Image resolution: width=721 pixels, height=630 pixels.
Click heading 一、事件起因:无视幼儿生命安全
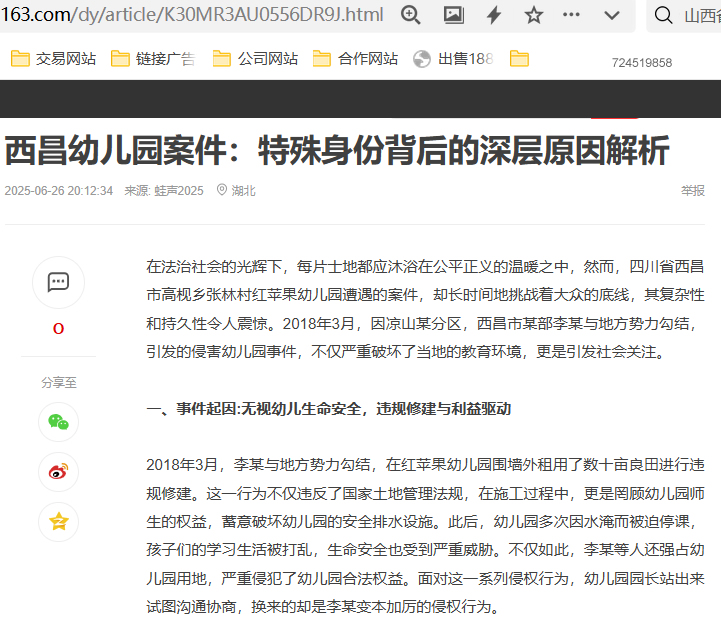(328, 408)
